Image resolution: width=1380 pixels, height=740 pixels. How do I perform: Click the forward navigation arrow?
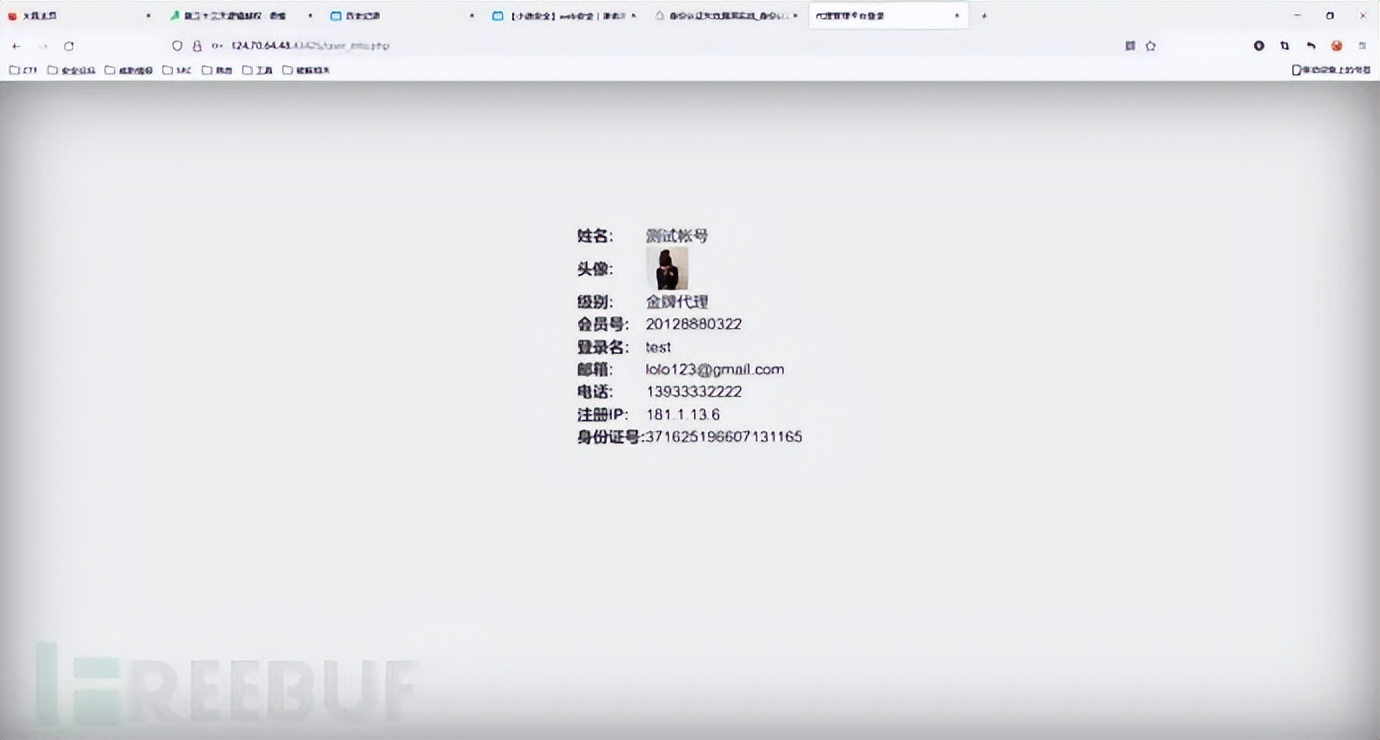42,45
